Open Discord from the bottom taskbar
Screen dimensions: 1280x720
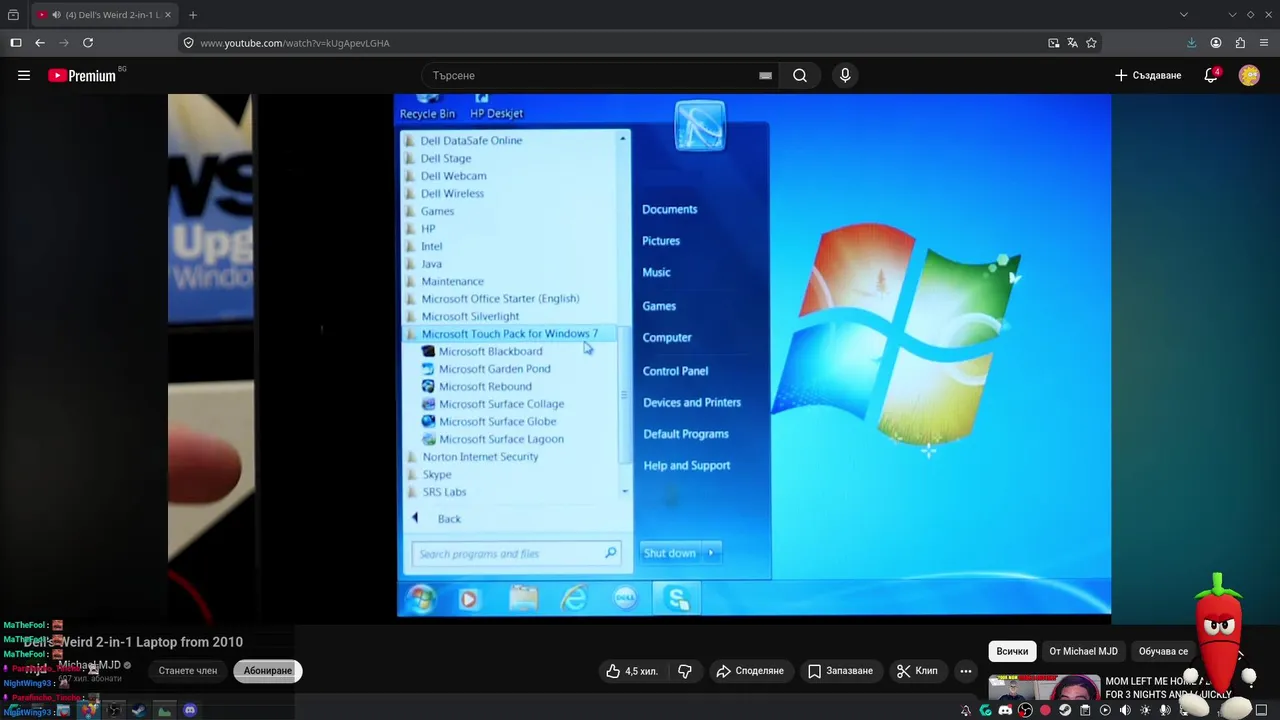tap(190, 710)
